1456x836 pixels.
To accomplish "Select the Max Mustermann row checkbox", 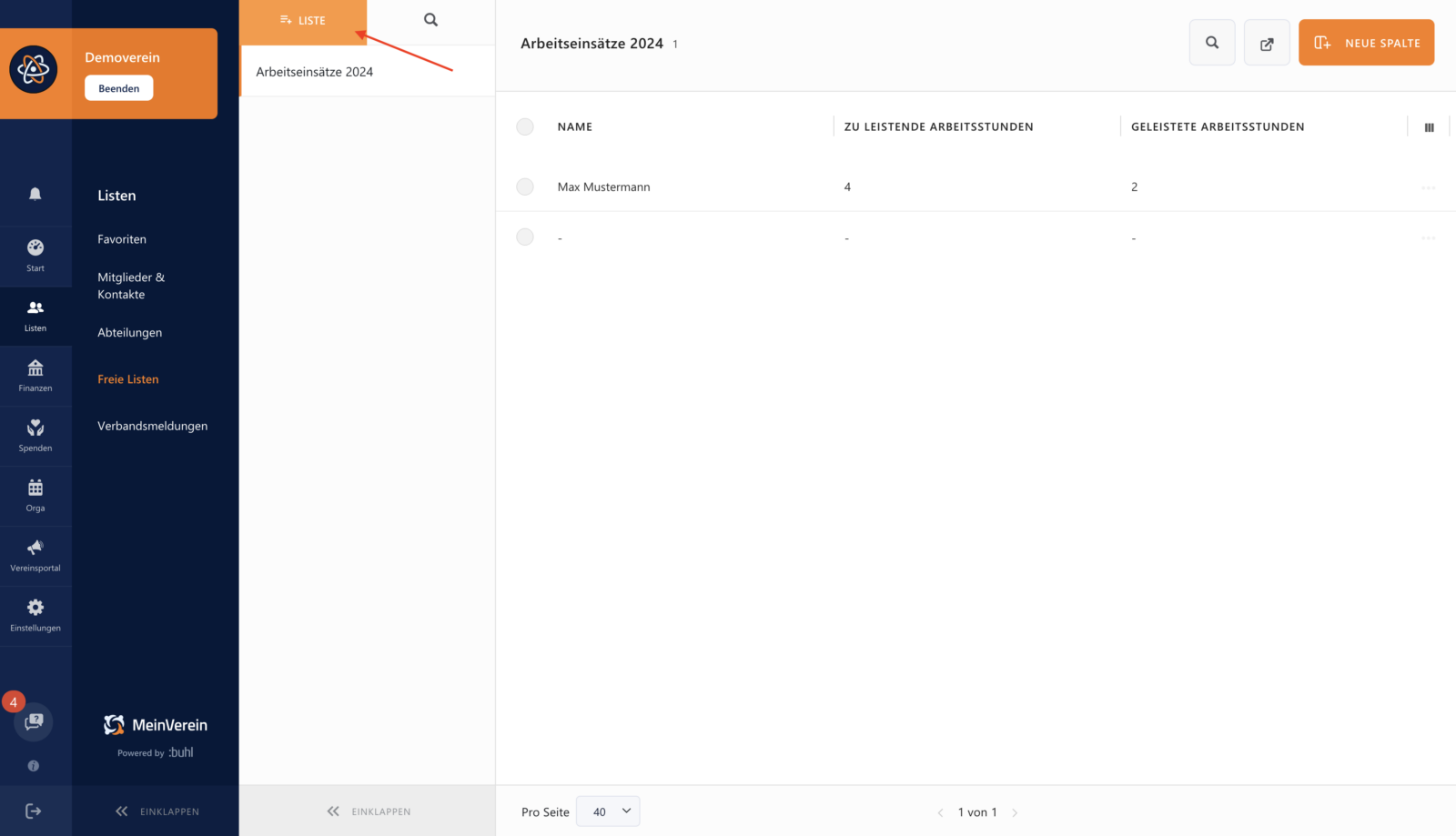I will pos(525,186).
